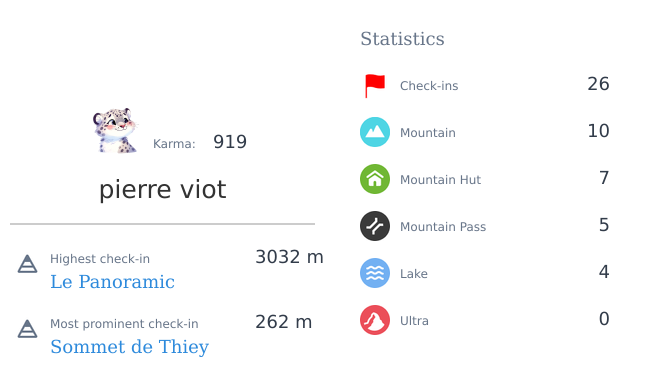Viewport: 650px width, 385px height.
Task: Click the red Check-ins flag icon
Action: (375, 86)
